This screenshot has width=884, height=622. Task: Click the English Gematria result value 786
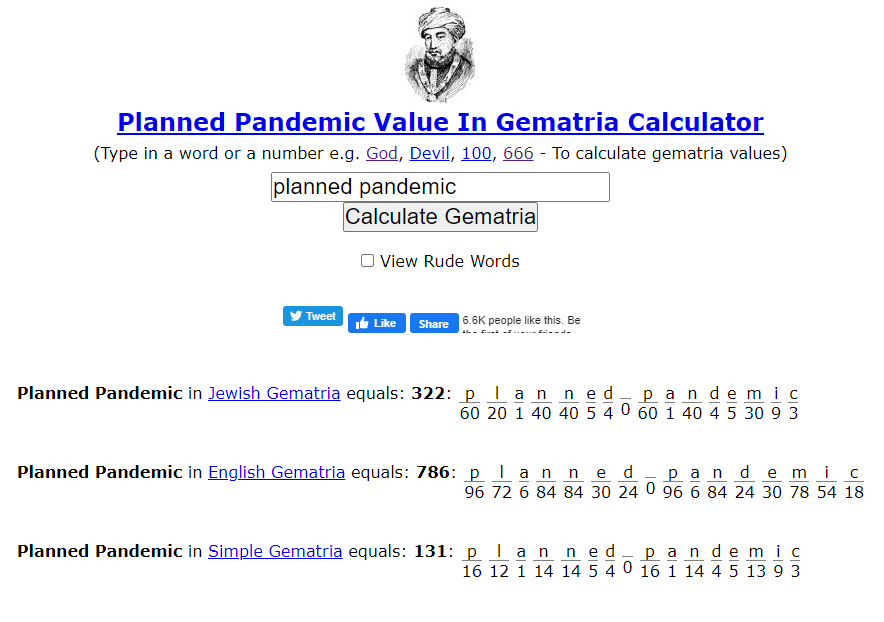click(432, 472)
